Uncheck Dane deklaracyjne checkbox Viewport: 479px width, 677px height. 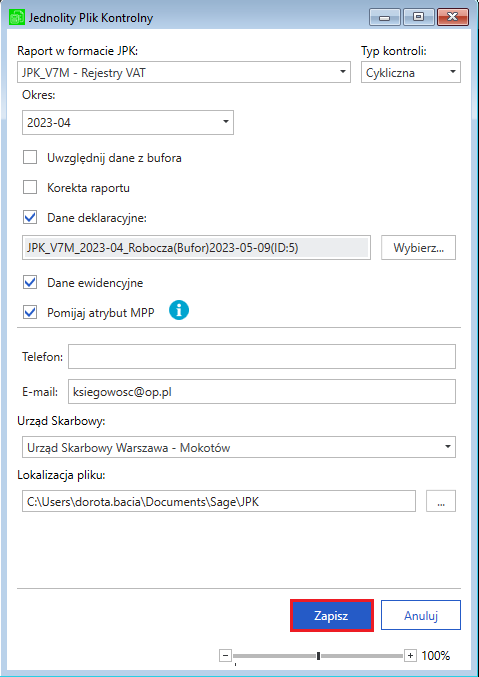(30, 218)
